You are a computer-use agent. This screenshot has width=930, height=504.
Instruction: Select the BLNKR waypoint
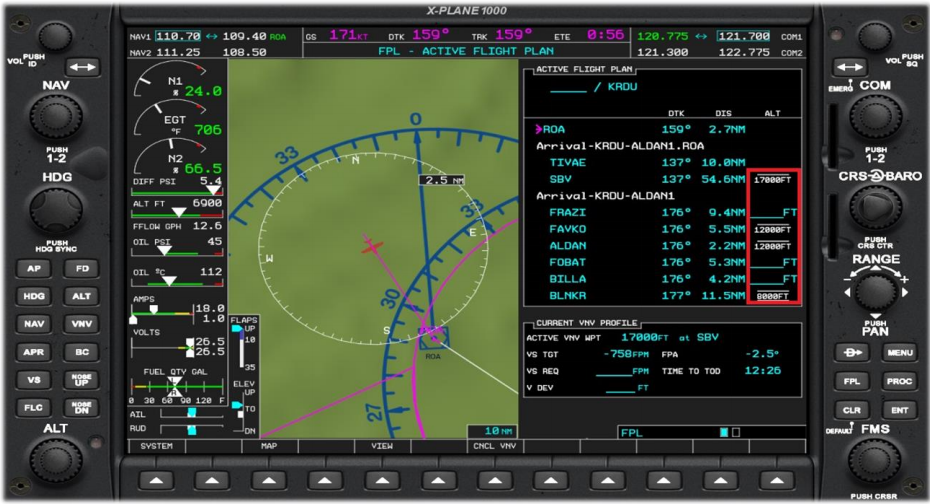point(568,295)
